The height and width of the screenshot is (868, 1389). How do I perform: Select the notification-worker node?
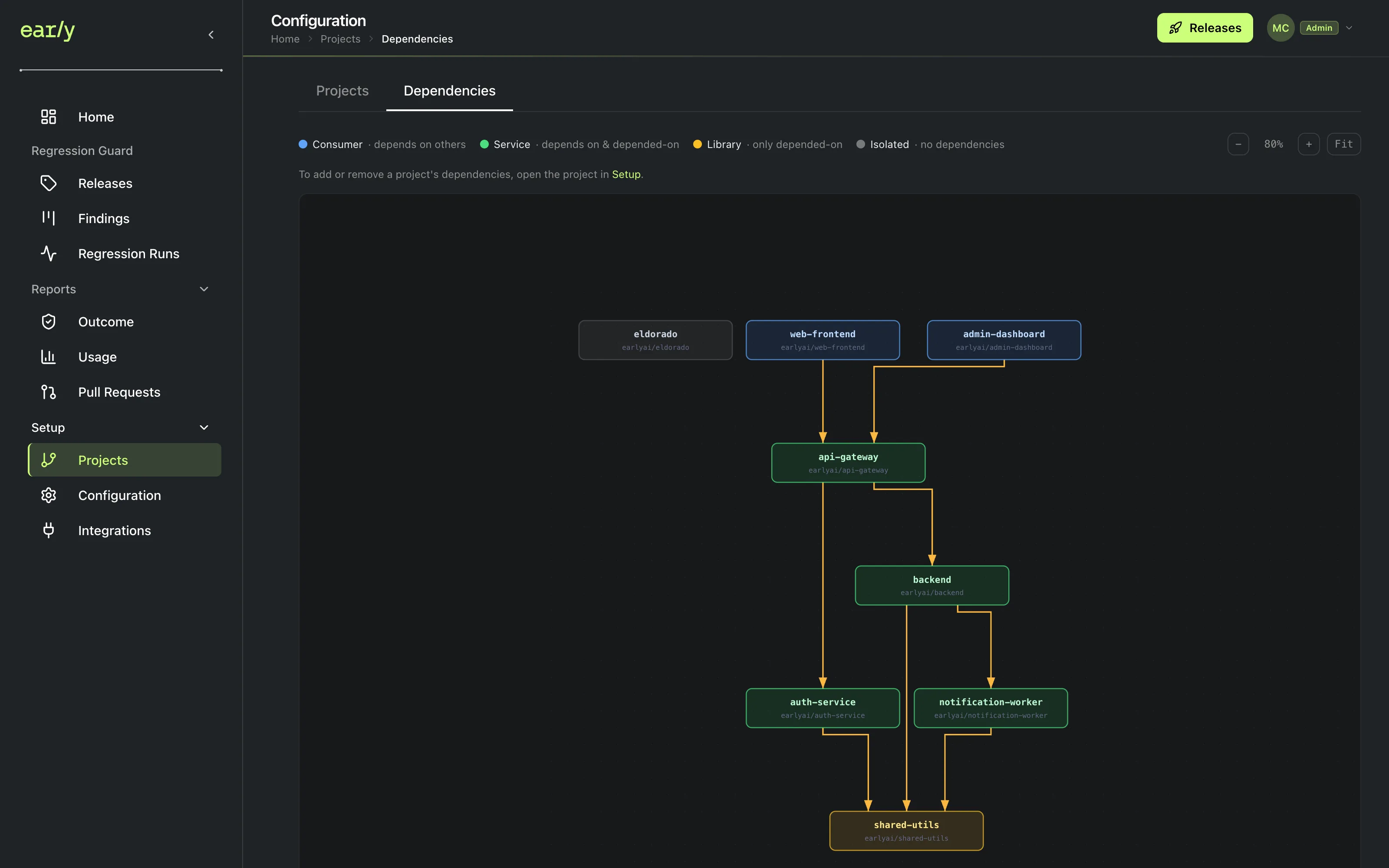[x=991, y=708]
